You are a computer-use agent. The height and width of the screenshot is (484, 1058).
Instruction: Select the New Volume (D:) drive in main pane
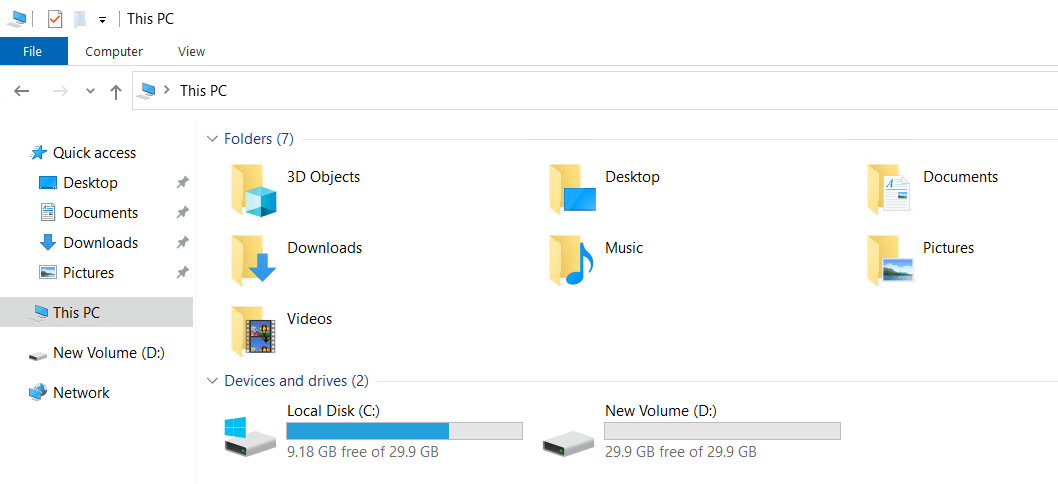tap(567, 435)
